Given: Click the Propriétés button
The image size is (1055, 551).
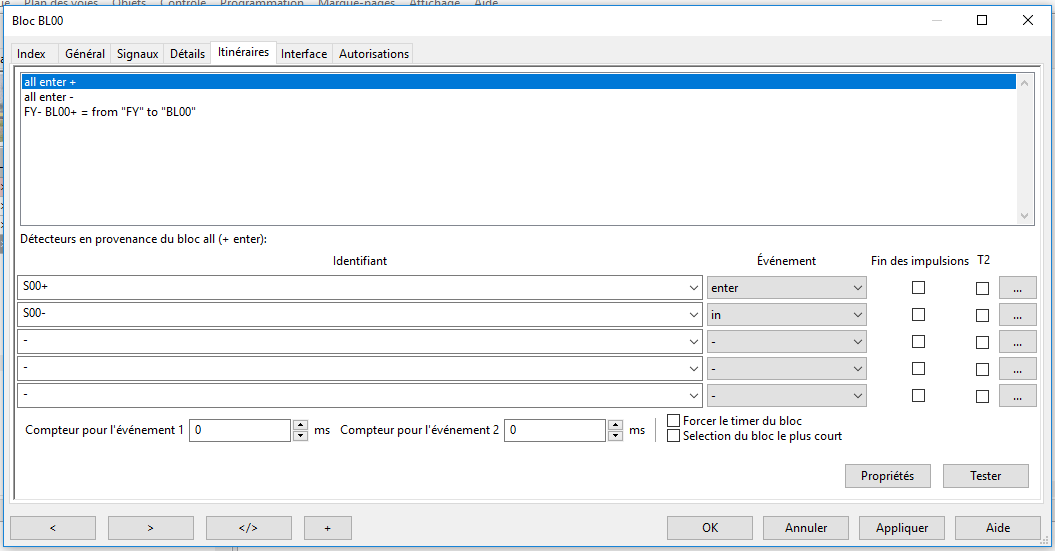Looking at the screenshot, I should click(887, 476).
